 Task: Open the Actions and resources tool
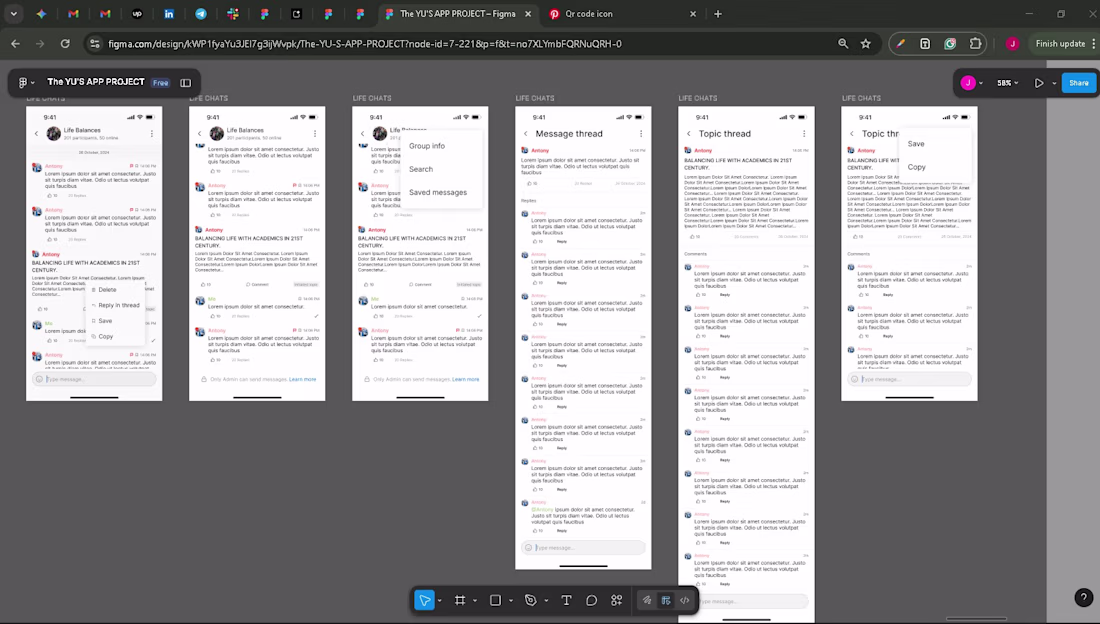pos(617,600)
